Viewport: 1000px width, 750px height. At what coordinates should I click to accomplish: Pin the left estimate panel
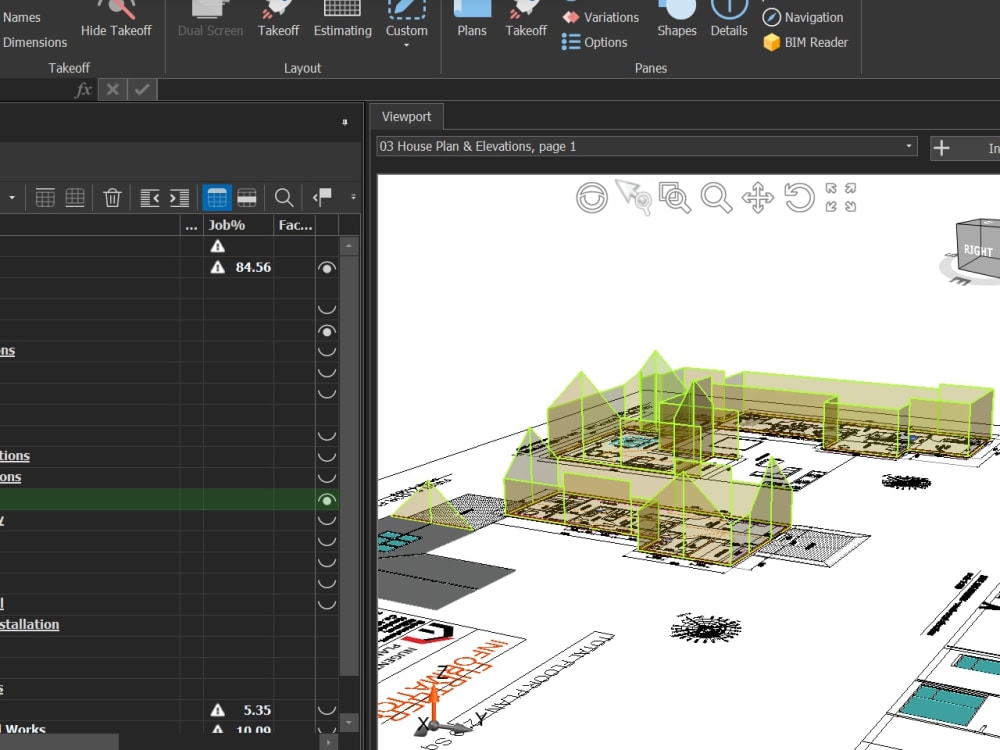[x=345, y=122]
